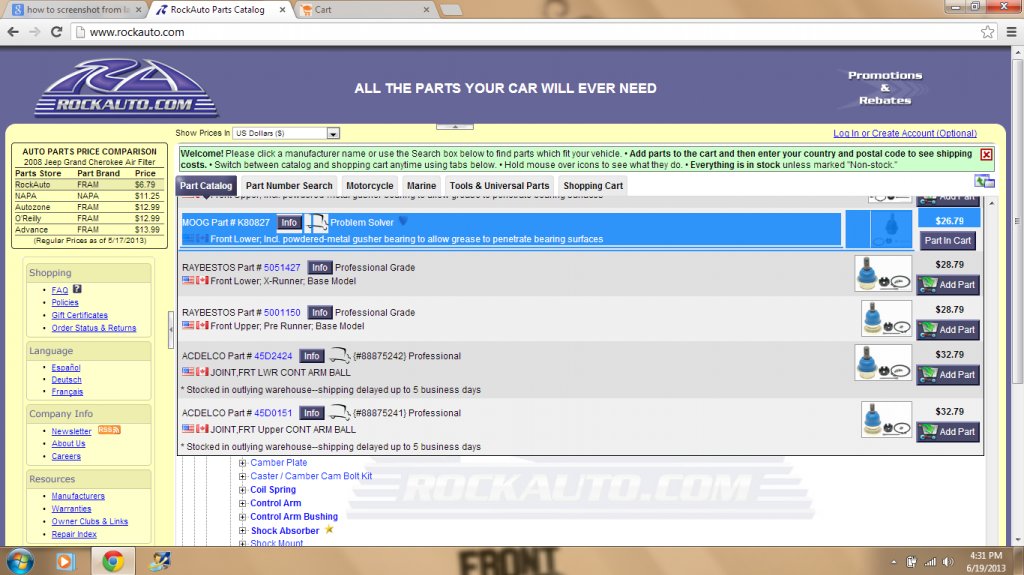Go back with browser back arrow
Screen dimensions: 1024x575
pos(13,31)
